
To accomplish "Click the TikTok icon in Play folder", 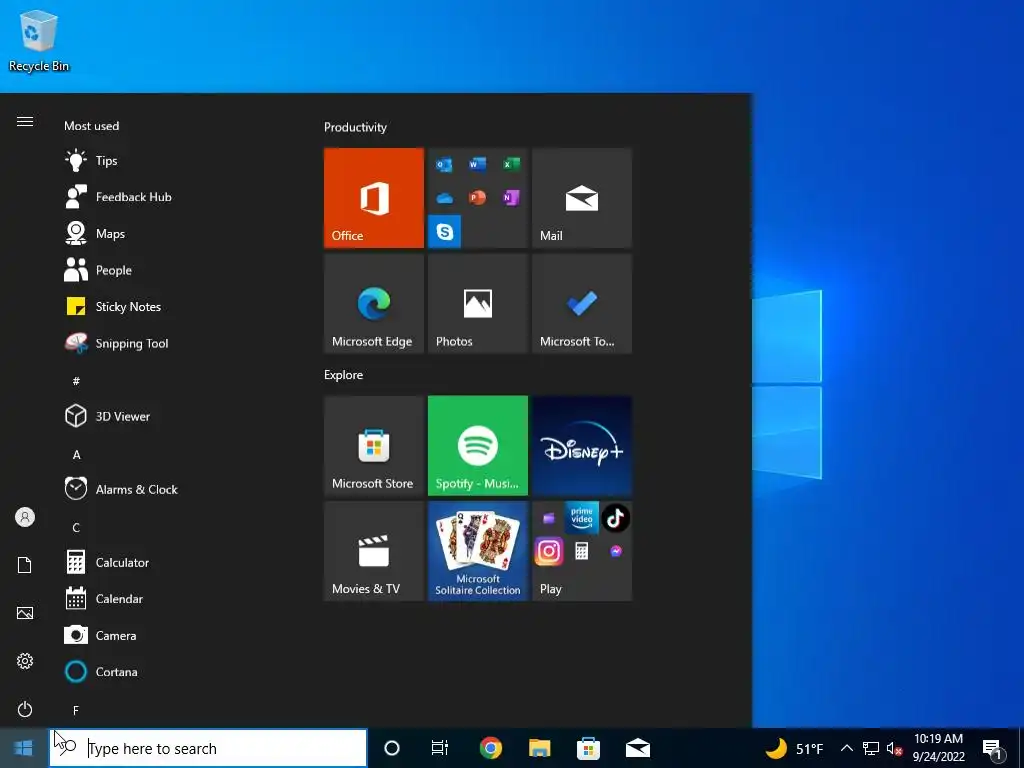I will pos(615,518).
